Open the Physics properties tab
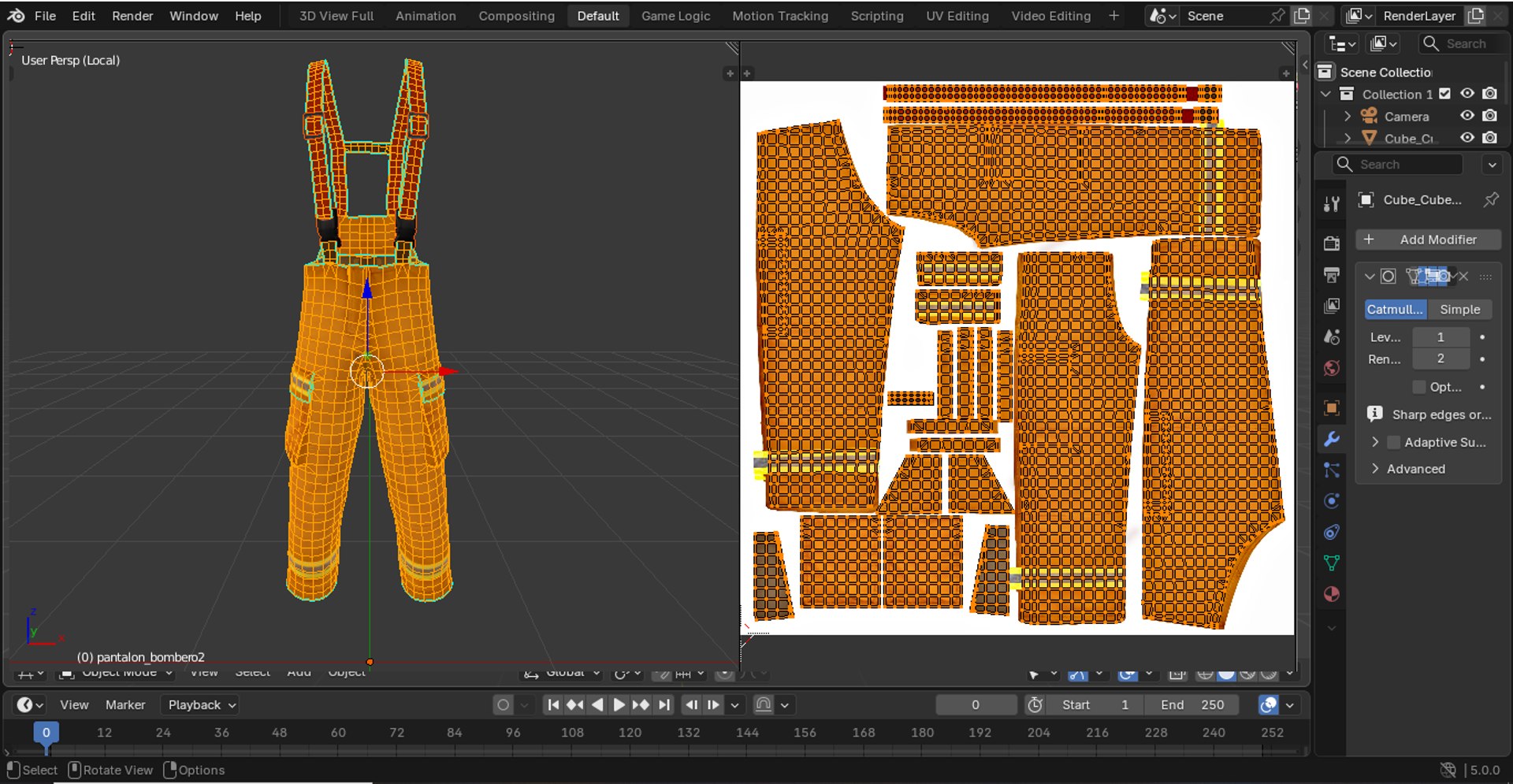1513x784 pixels. click(1332, 501)
